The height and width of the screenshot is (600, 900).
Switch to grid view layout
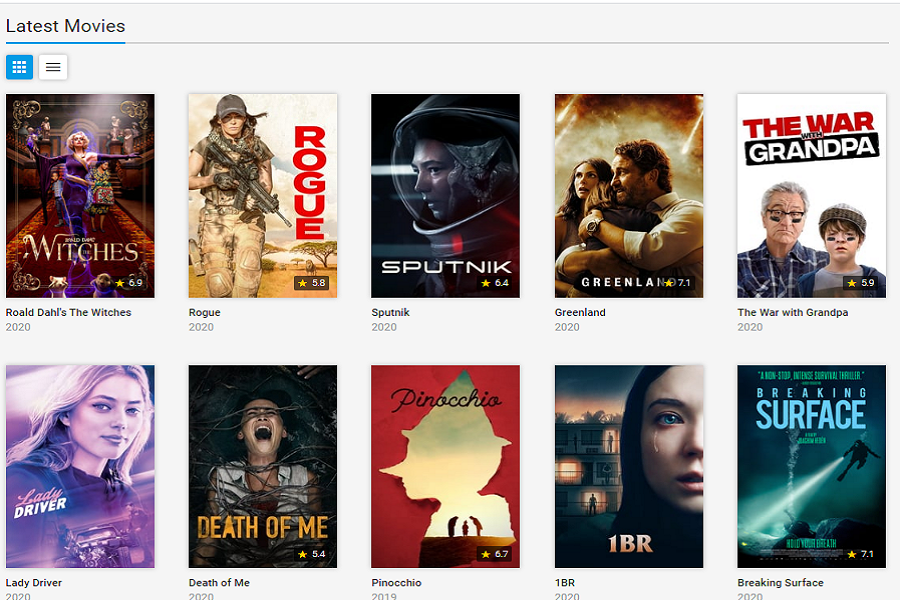tap(19, 67)
